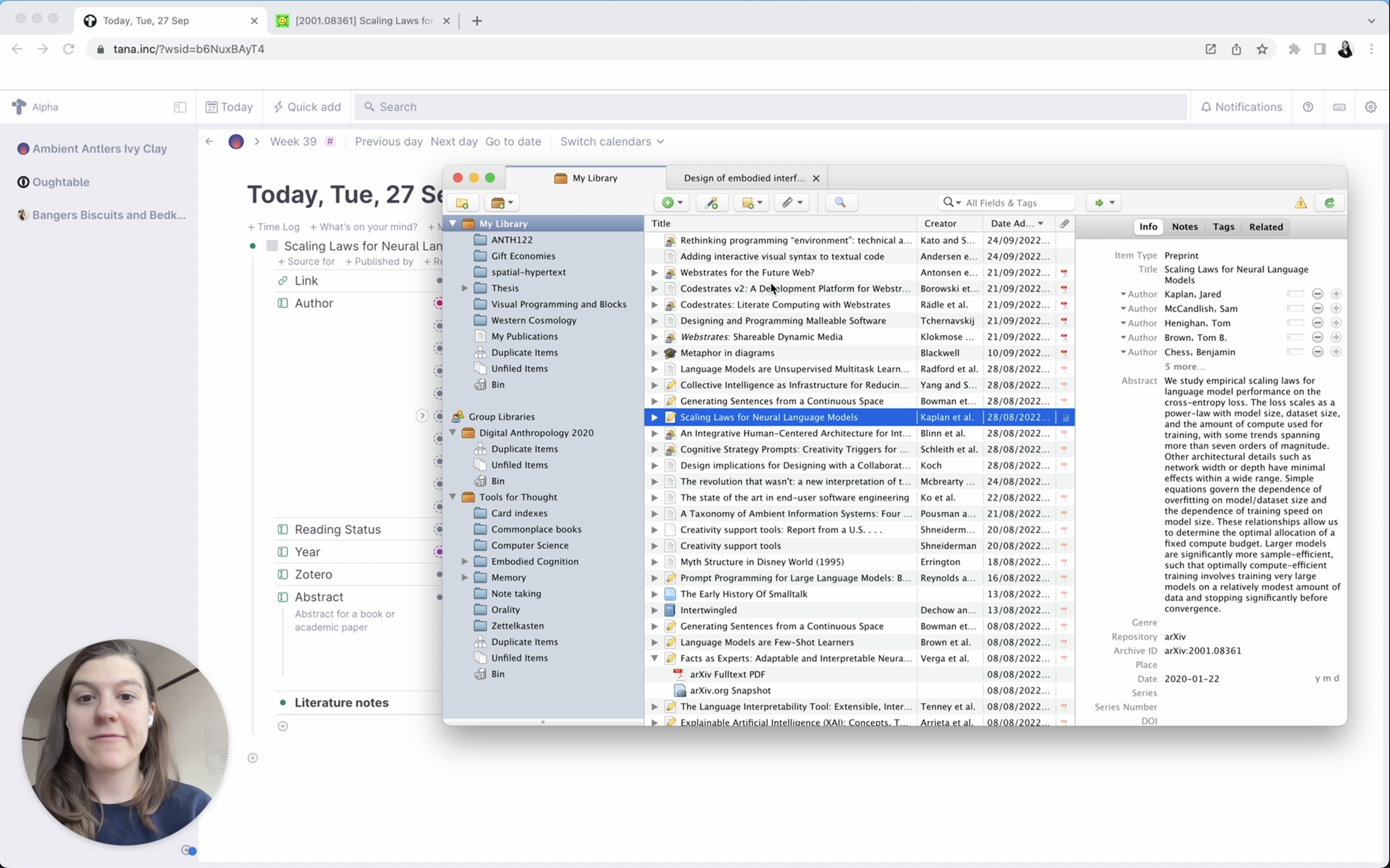Select the My Library tab in Zotero

586,178
